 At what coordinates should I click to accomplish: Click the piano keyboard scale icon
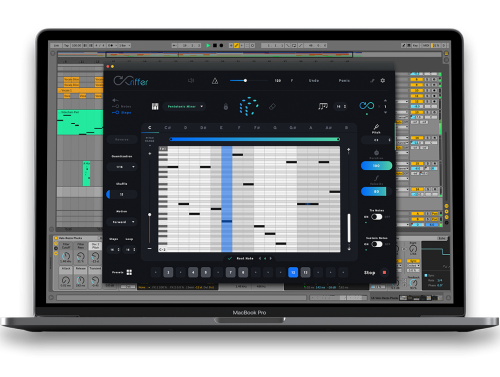click(155, 106)
